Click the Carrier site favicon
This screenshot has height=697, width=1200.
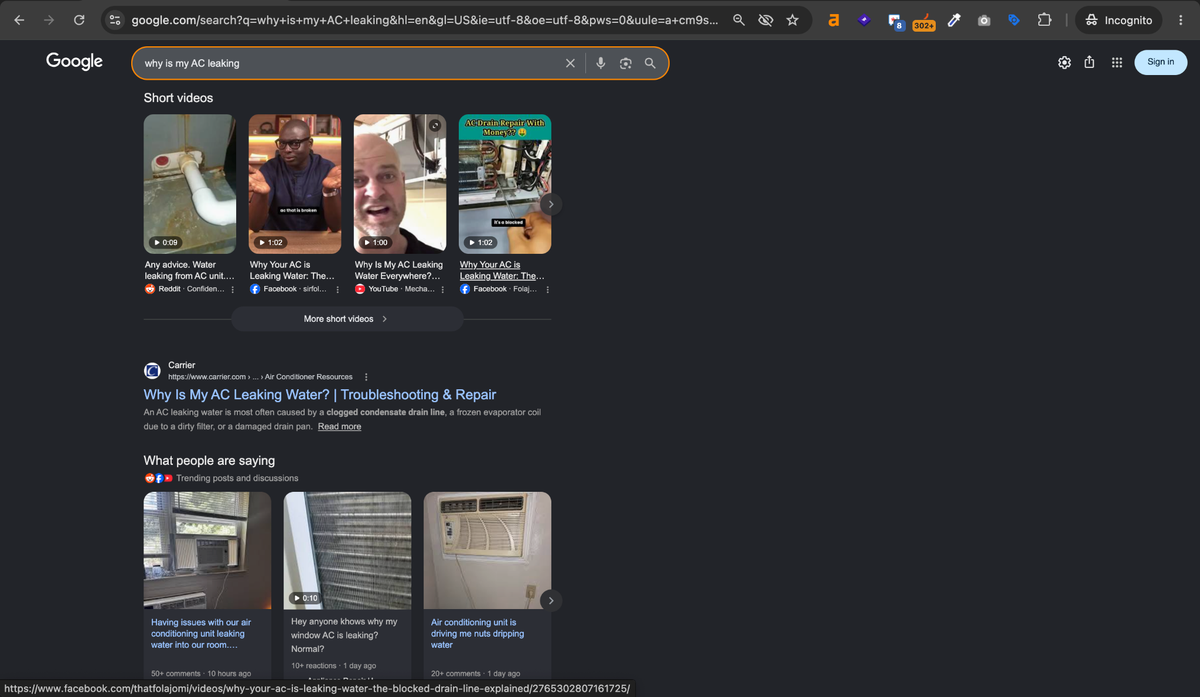click(153, 371)
